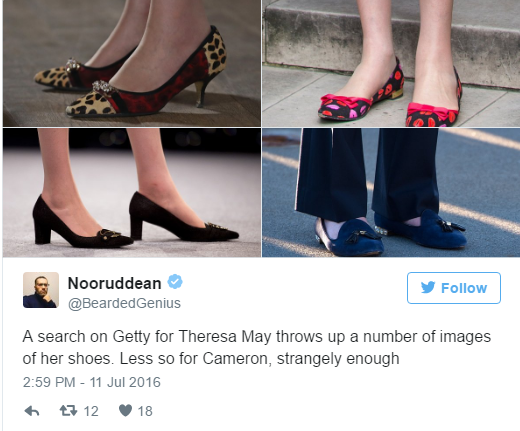
Task: Open the leopard print kitten heels photo
Action: pyautogui.click(x=132, y=63)
